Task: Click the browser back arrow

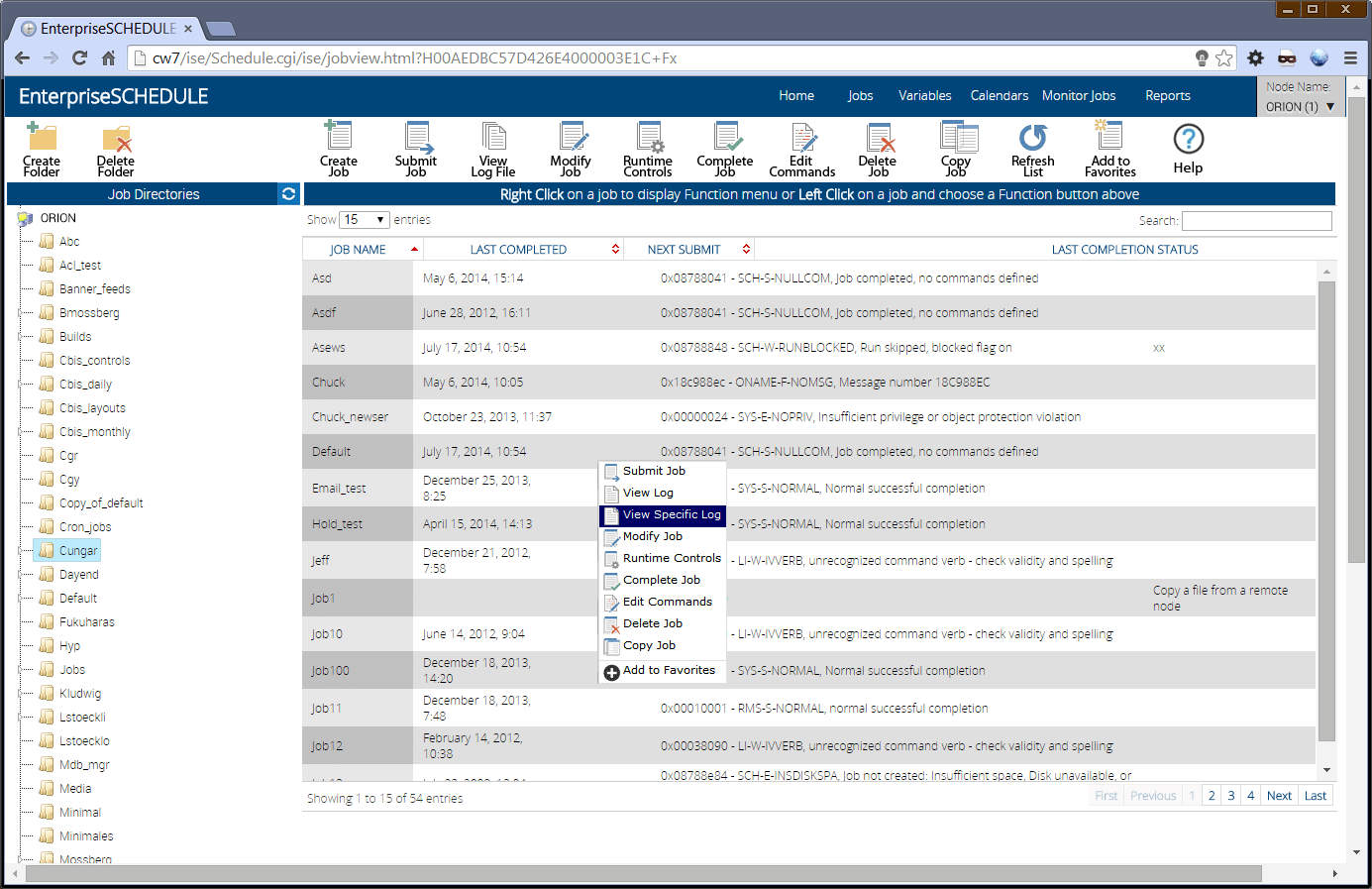Action: pyautogui.click(x=23, y=58)
